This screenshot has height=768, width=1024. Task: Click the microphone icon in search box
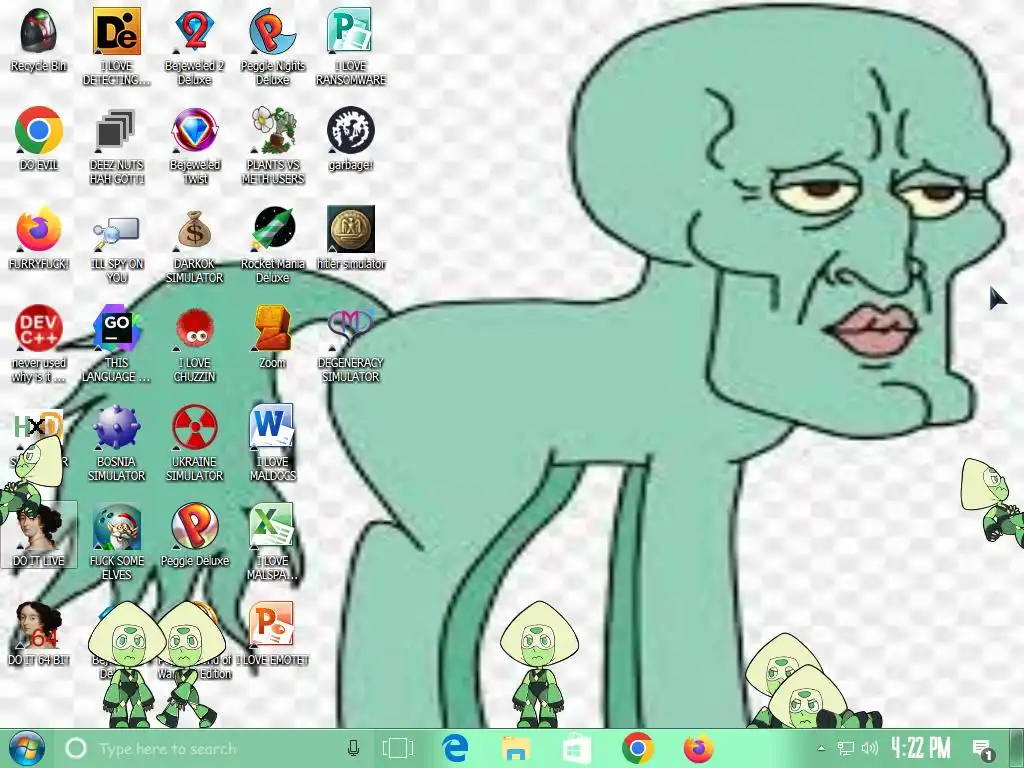pyautogui.click(x=353, y=748)
